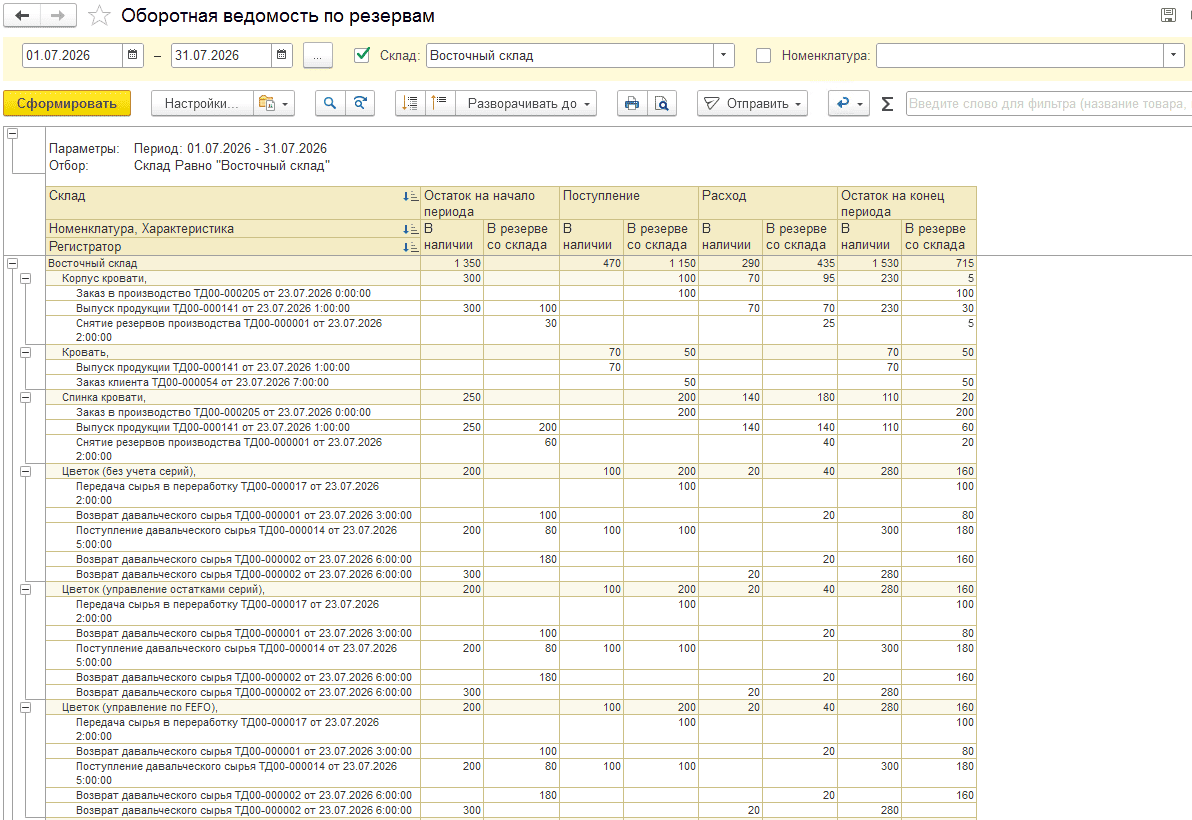Click the sum (Σ) icon
The width and height of the screenshot is (1192, 820).
point(886,104)
